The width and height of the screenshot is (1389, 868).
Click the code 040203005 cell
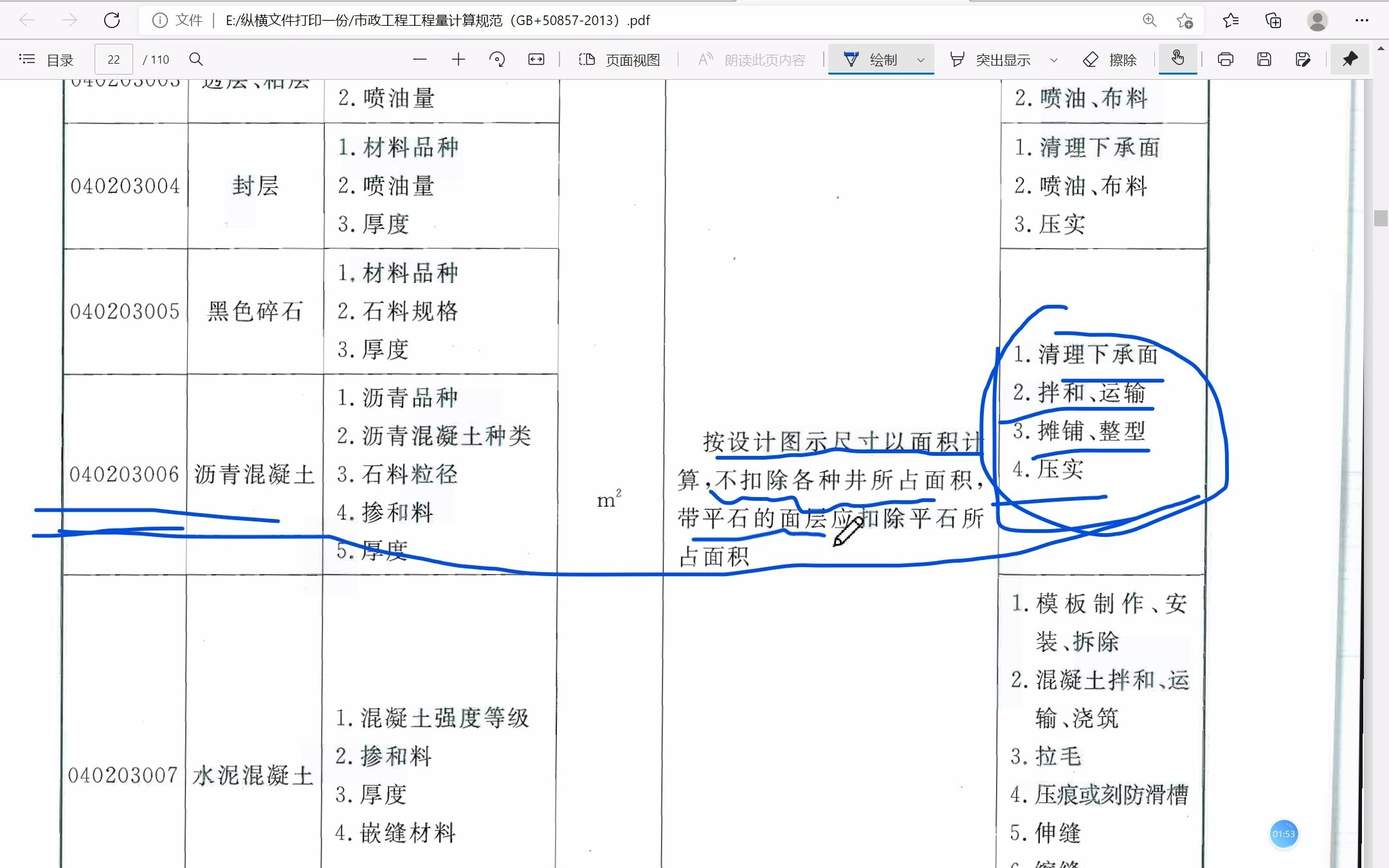125,311
